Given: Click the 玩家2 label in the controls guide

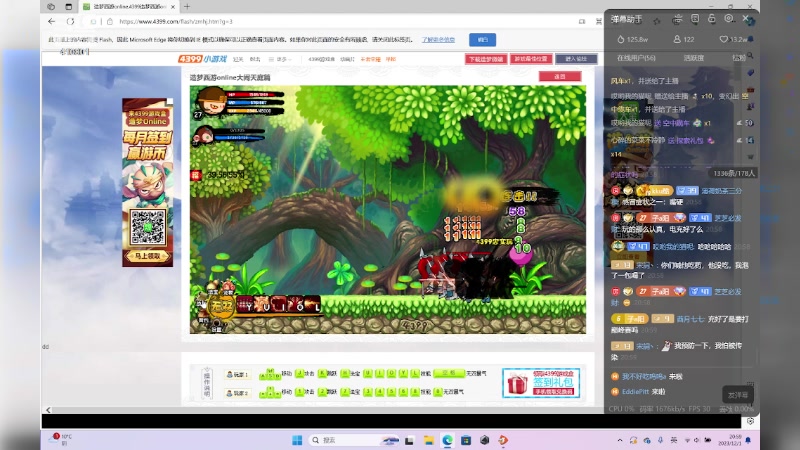Looking at the screenshot, I should click(237, 393).
